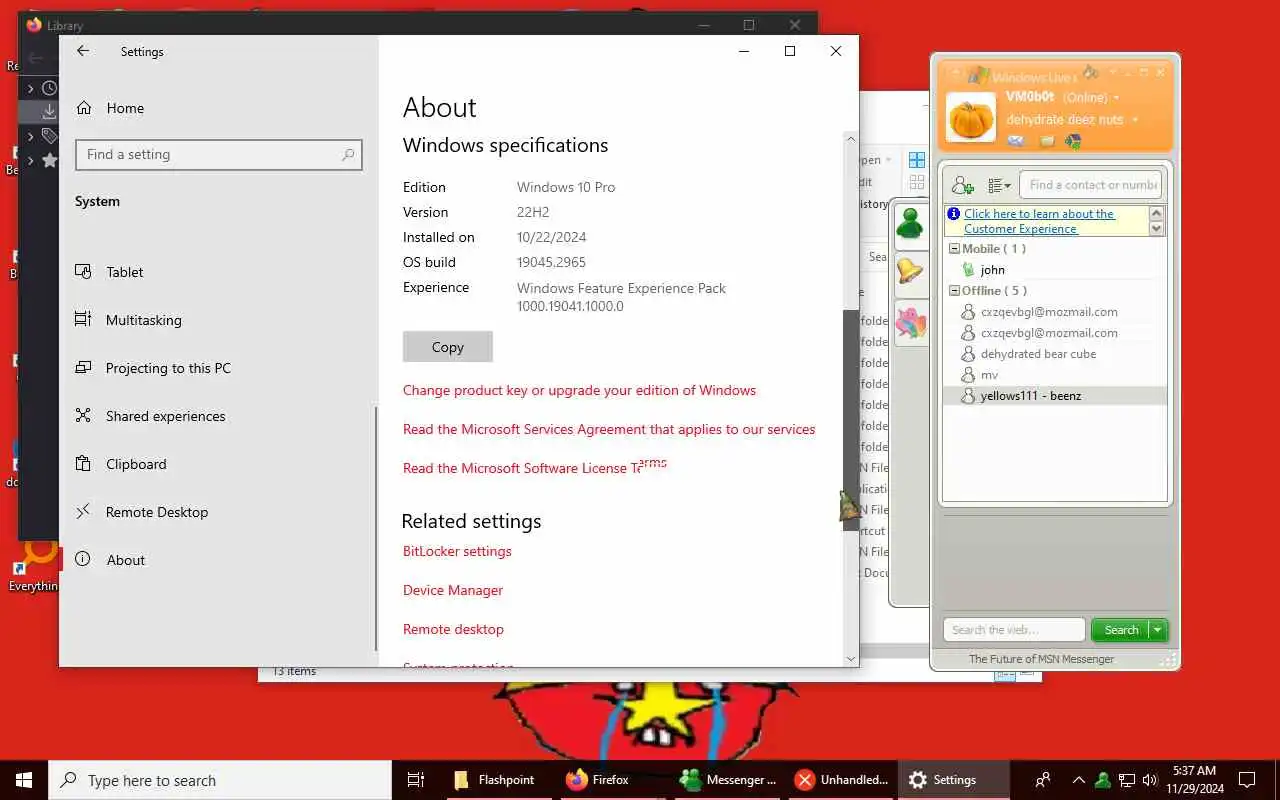Show hidden tray icons chevron

(x=1078, y=780)
